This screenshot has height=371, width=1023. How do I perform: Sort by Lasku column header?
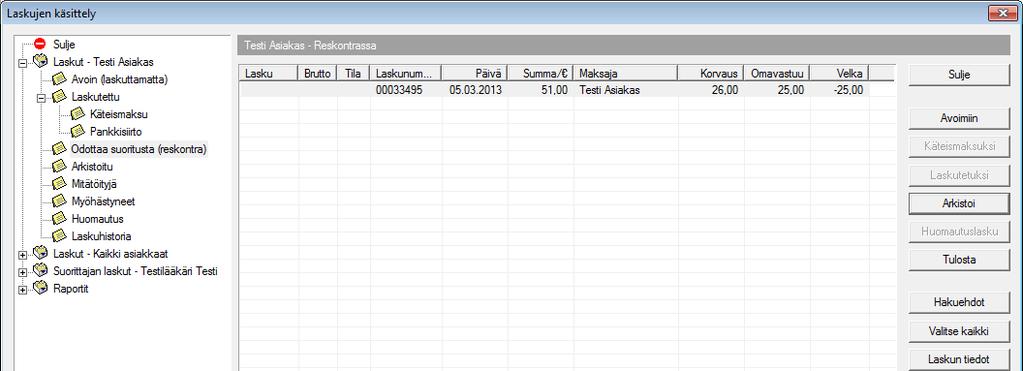pos(269,74)
